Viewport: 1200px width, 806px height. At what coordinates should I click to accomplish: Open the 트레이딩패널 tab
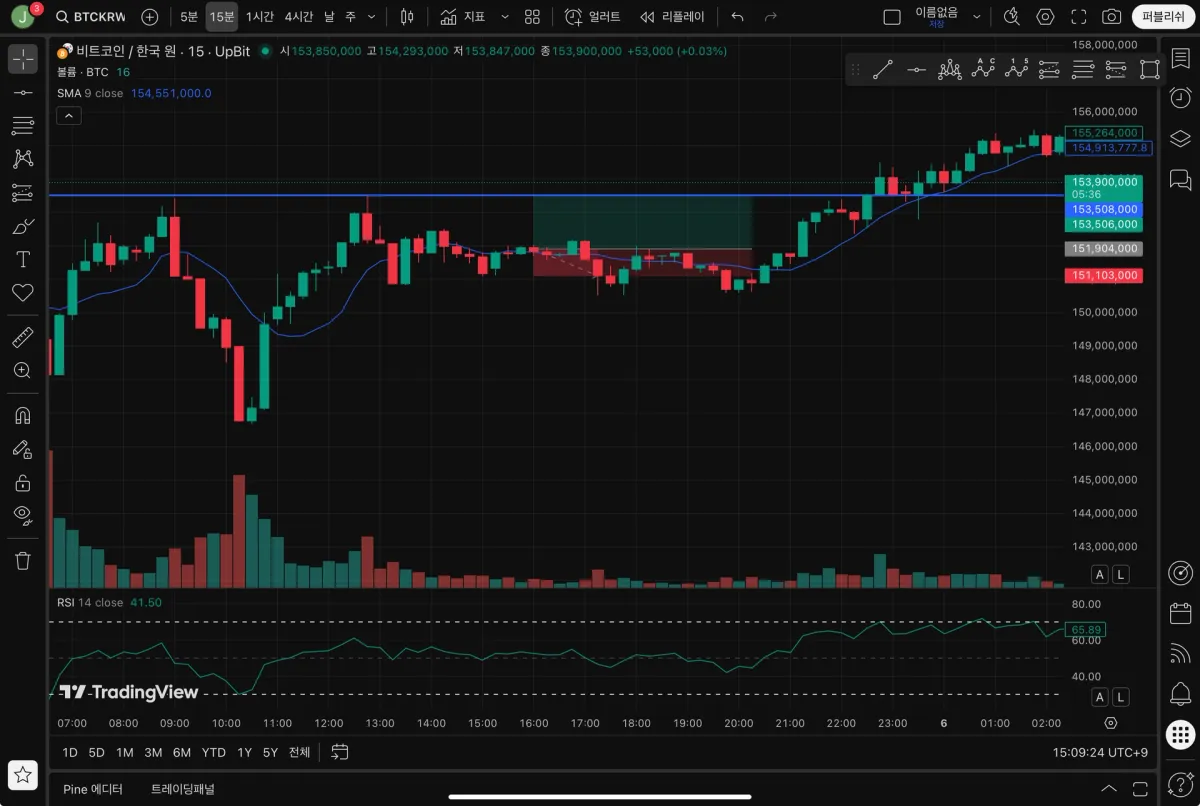(183, 789)
